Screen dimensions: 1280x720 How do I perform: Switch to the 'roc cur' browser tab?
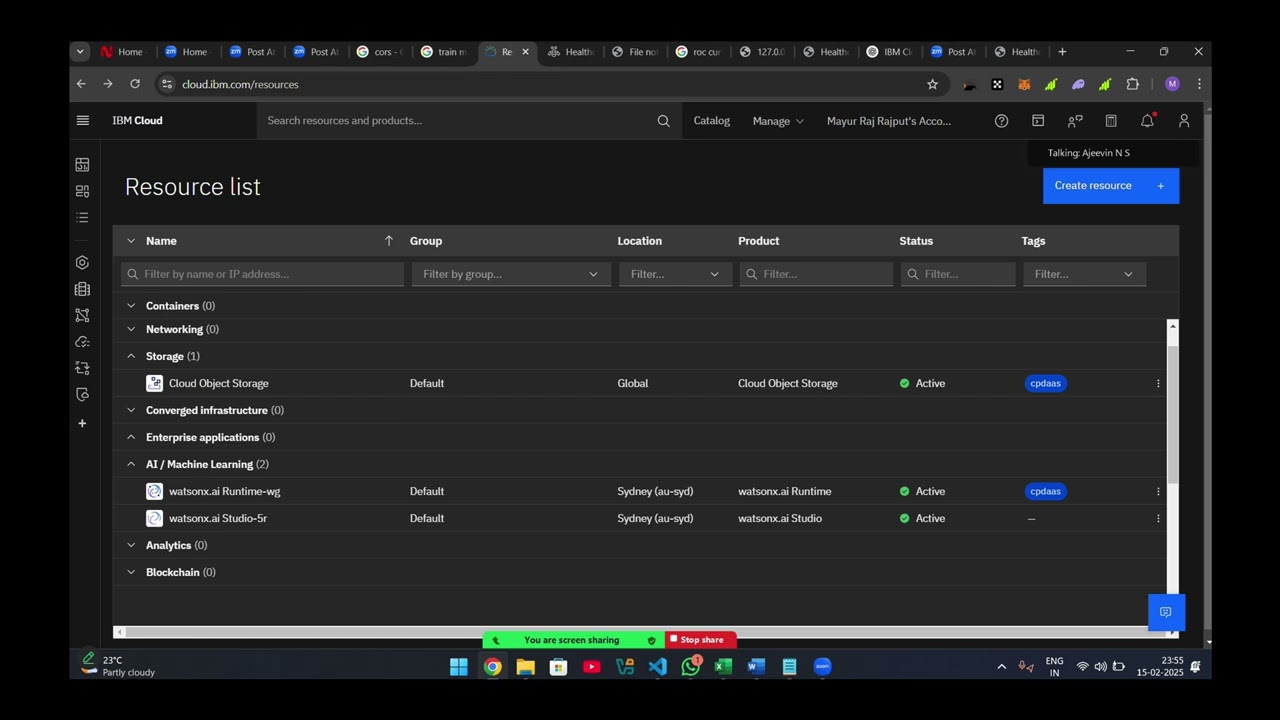(x=699, y=52)
